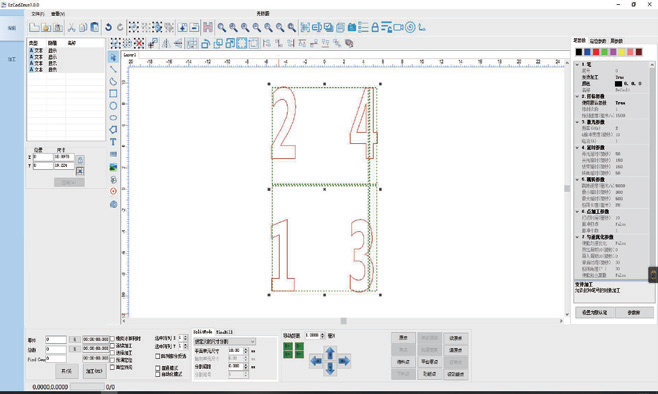Collapse section 2 in the parameter panel
Screen dimensions: 658x394
(577, 97)
